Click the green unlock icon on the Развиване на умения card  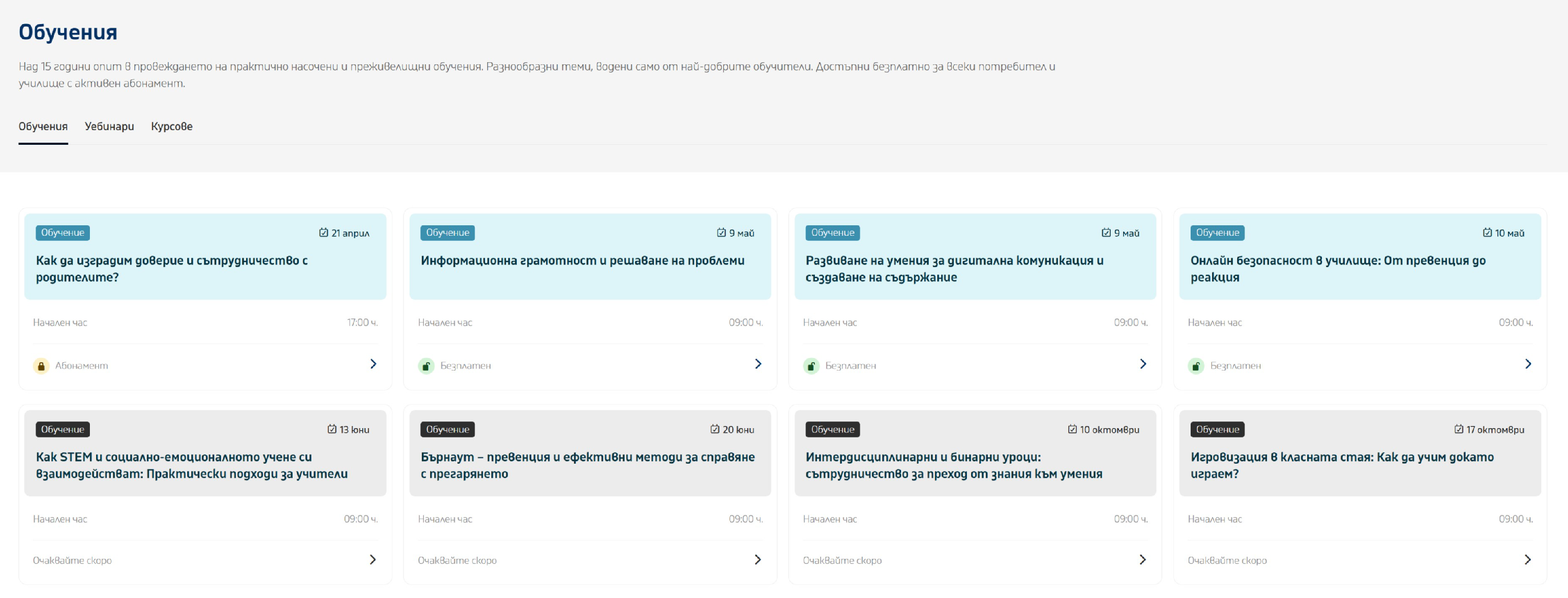coord(811,366)
